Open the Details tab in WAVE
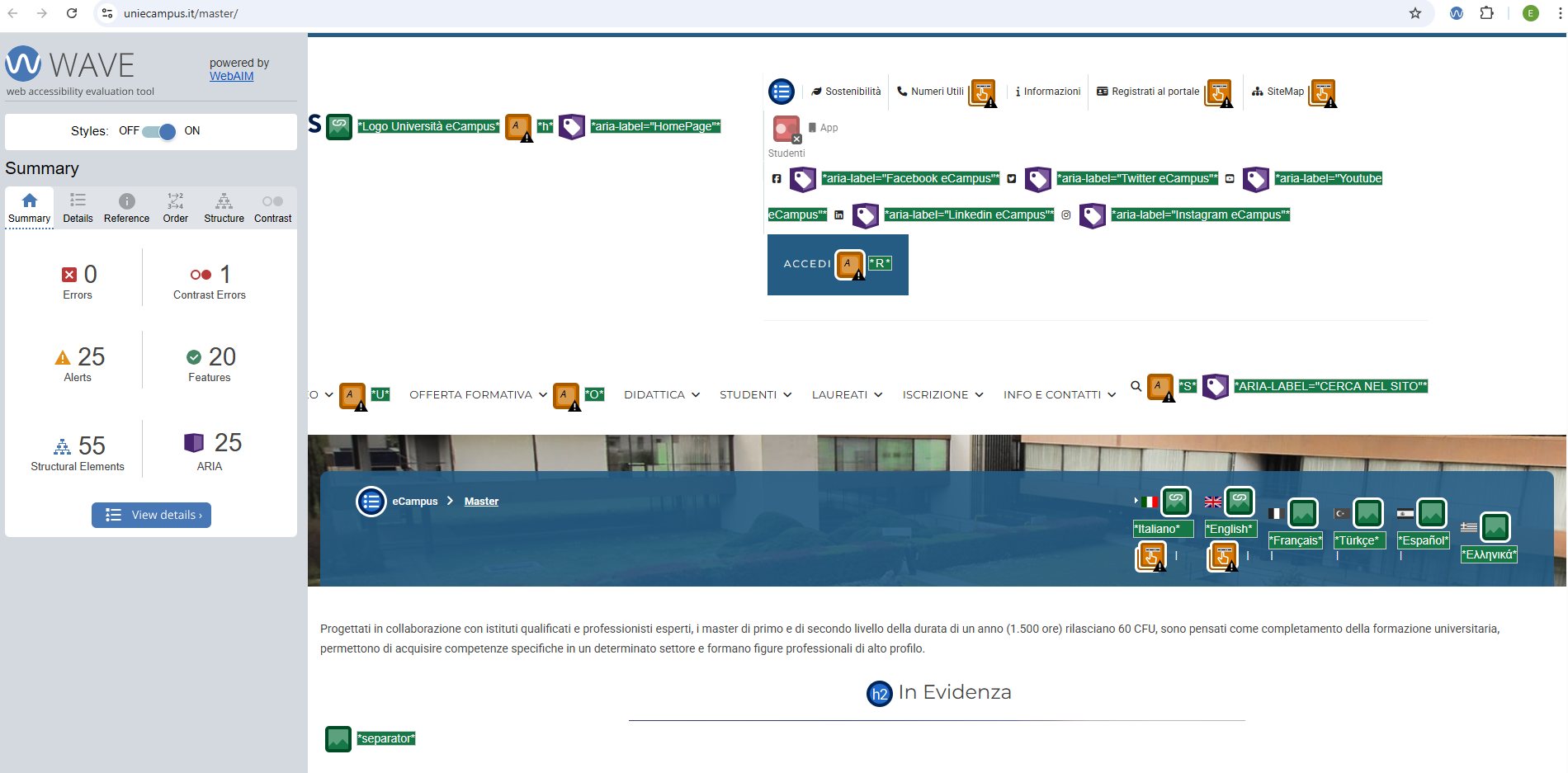Screen dimensions: 1568x773 (78, 208)
